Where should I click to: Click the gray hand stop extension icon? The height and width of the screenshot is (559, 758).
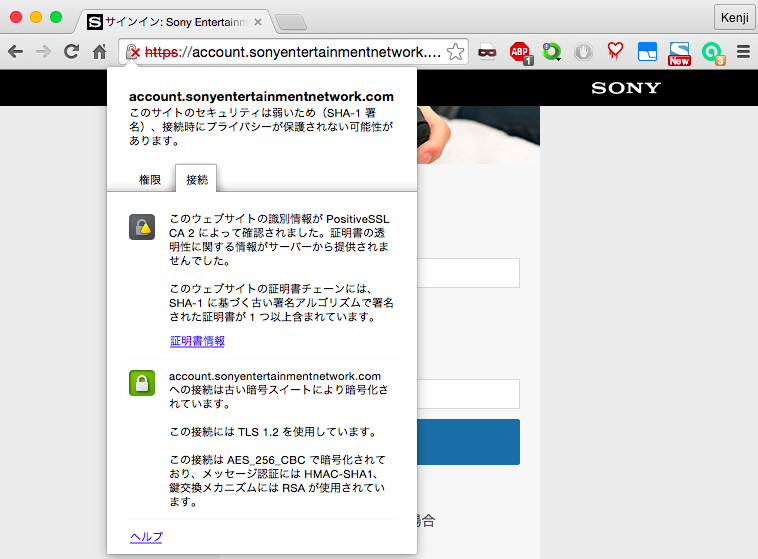(x=583, y=51)
